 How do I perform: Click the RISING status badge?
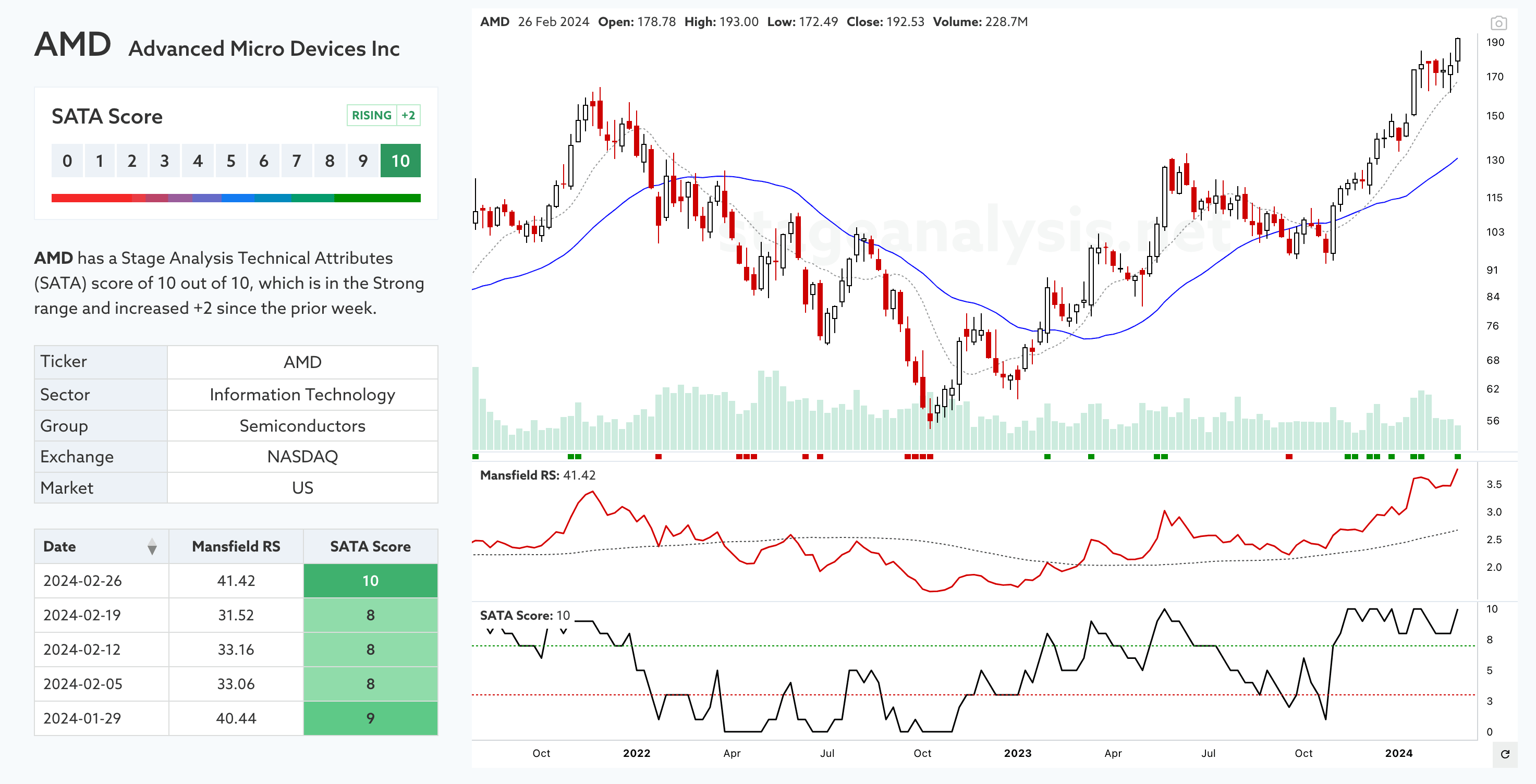(x=371, y=115)
